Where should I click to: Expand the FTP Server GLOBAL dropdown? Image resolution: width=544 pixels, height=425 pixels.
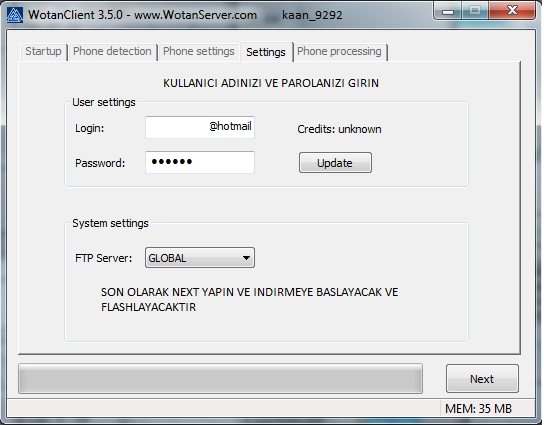[x=200, y=257]
